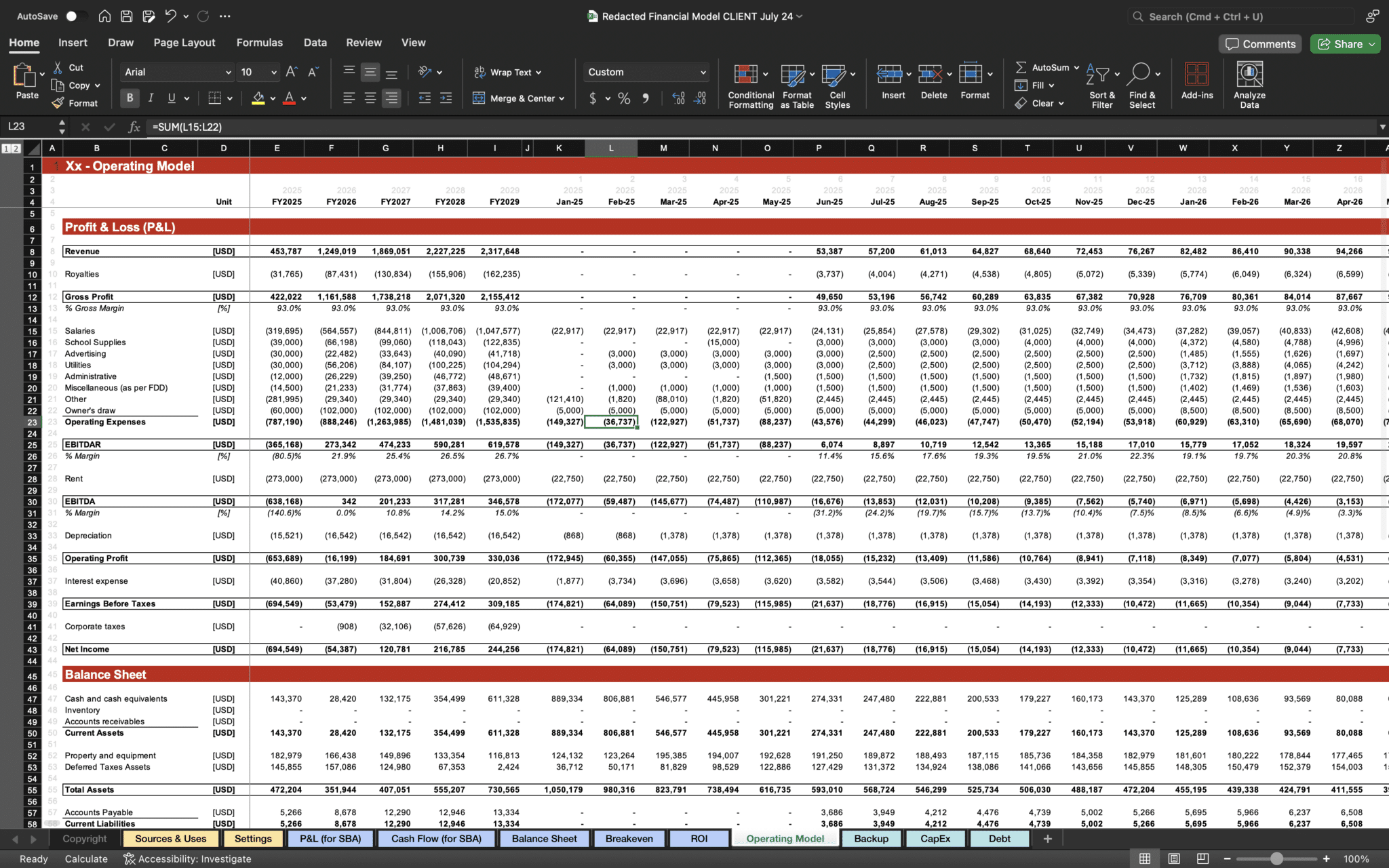Expand the Fill dropdown
Image resolution: width=1389 pixels, height=868 pixels.
pos(1051,85)
